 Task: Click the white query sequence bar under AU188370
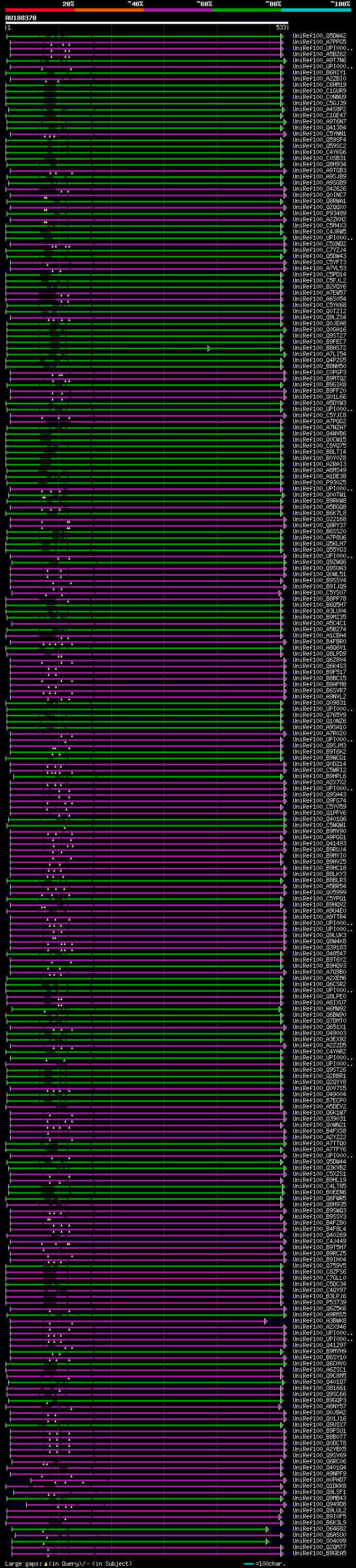[147, 23]
